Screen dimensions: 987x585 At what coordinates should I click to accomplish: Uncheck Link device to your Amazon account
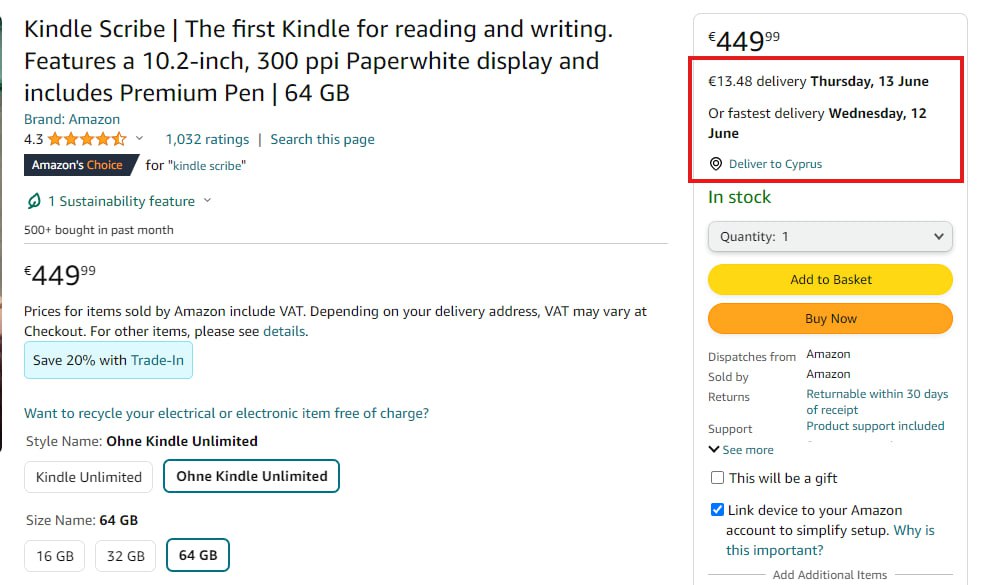[717, 509]
